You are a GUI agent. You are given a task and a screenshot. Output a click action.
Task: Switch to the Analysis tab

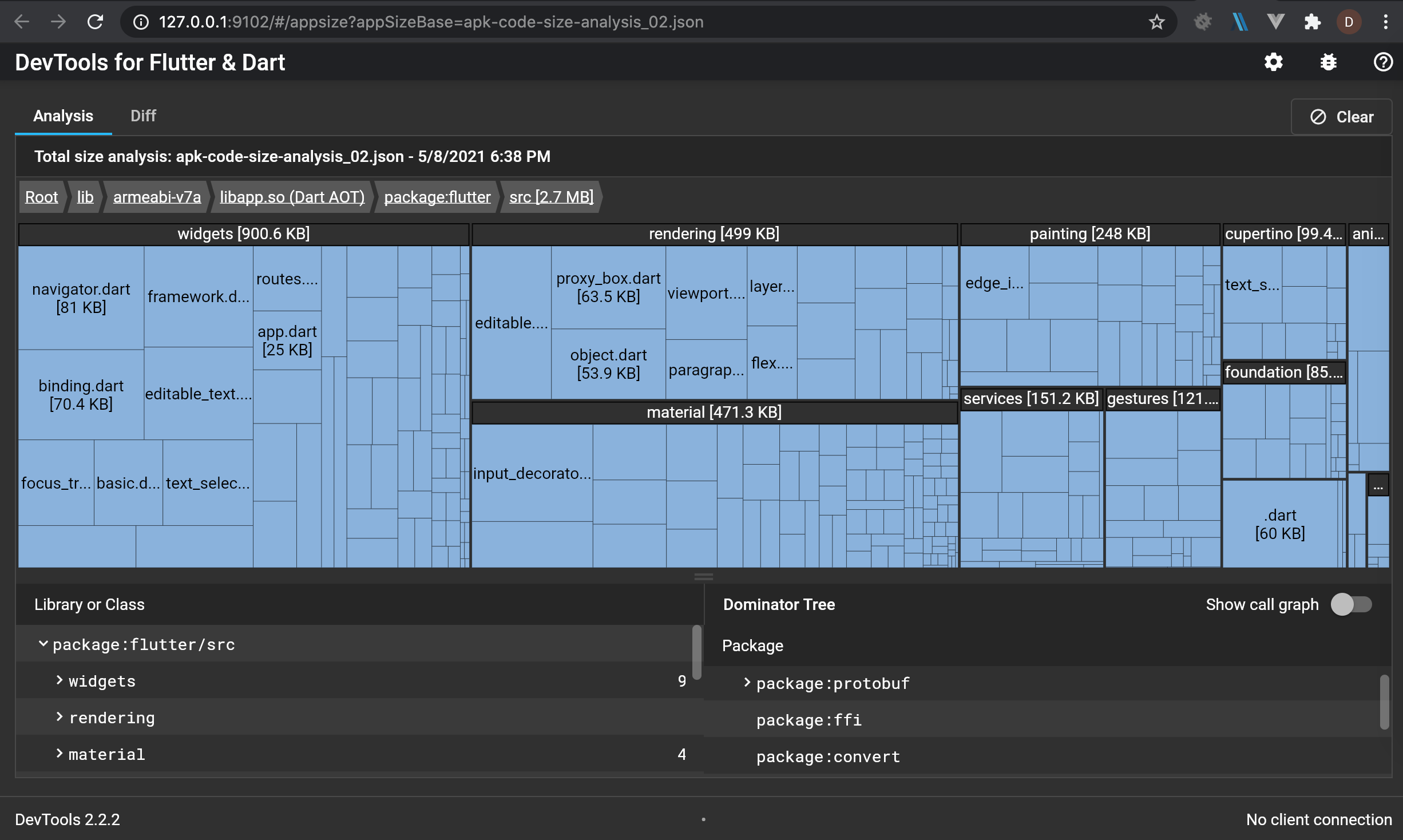pyautogui.click(x=63, y=116)
